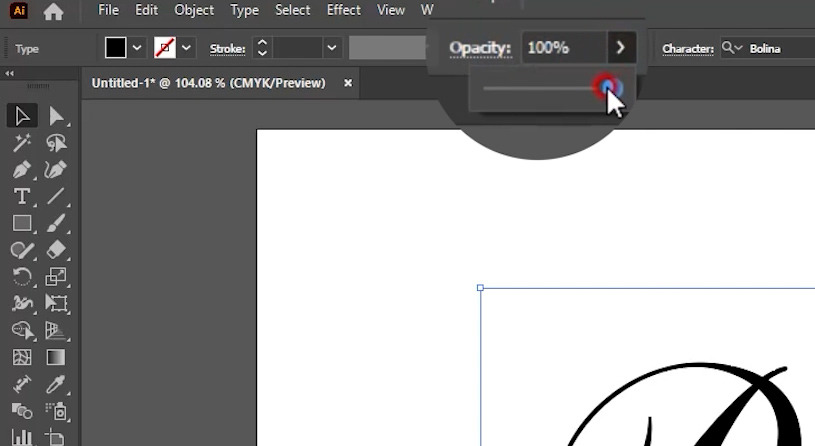Select the Artboard tool
This screenshot has width=815, height=446.
(56, 437)
